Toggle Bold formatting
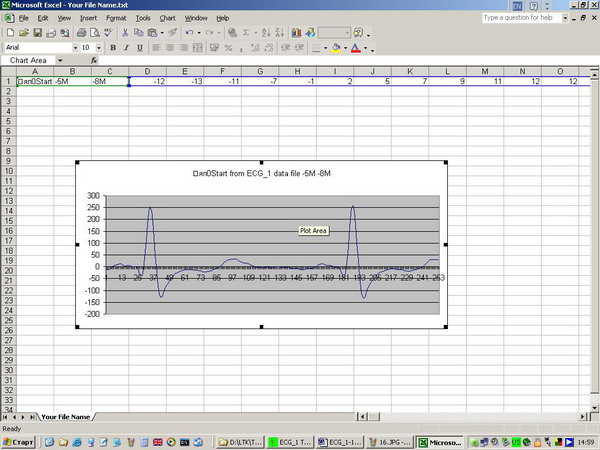Screen dimensions: 600x450 point(113,48)
